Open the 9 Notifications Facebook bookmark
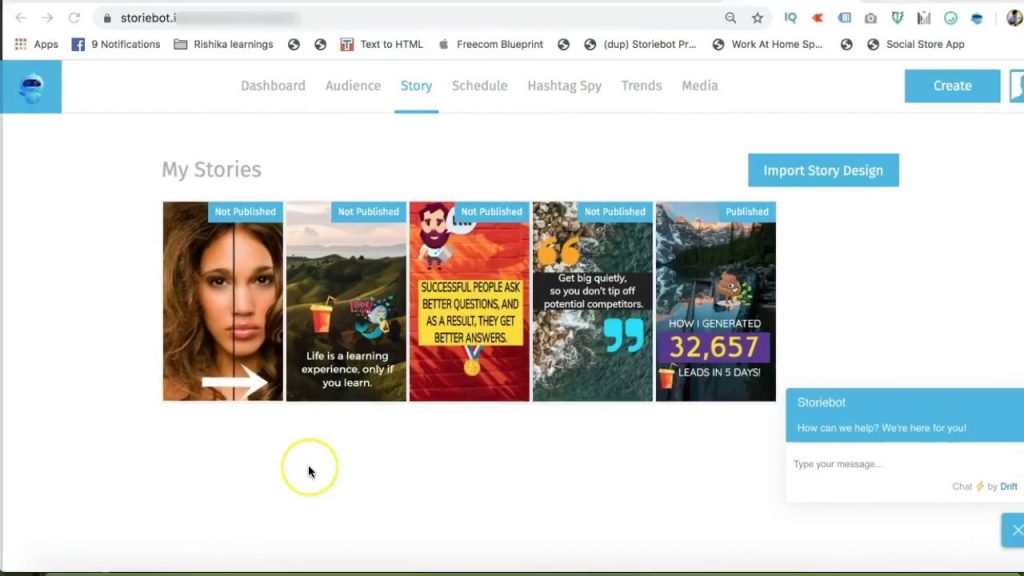 pyautogui.click(x=116, y=44)
